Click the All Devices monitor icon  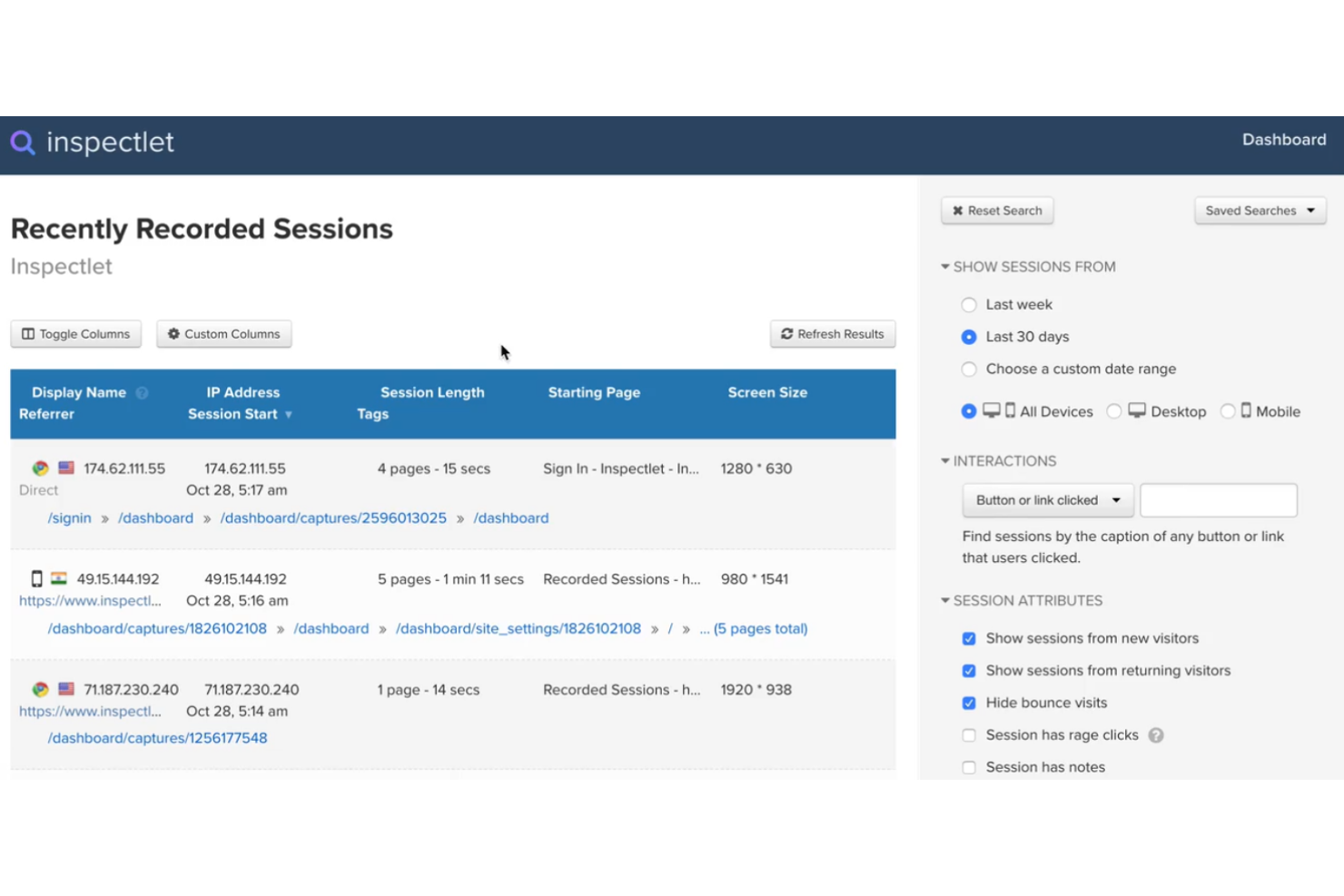tap(992, 410)
